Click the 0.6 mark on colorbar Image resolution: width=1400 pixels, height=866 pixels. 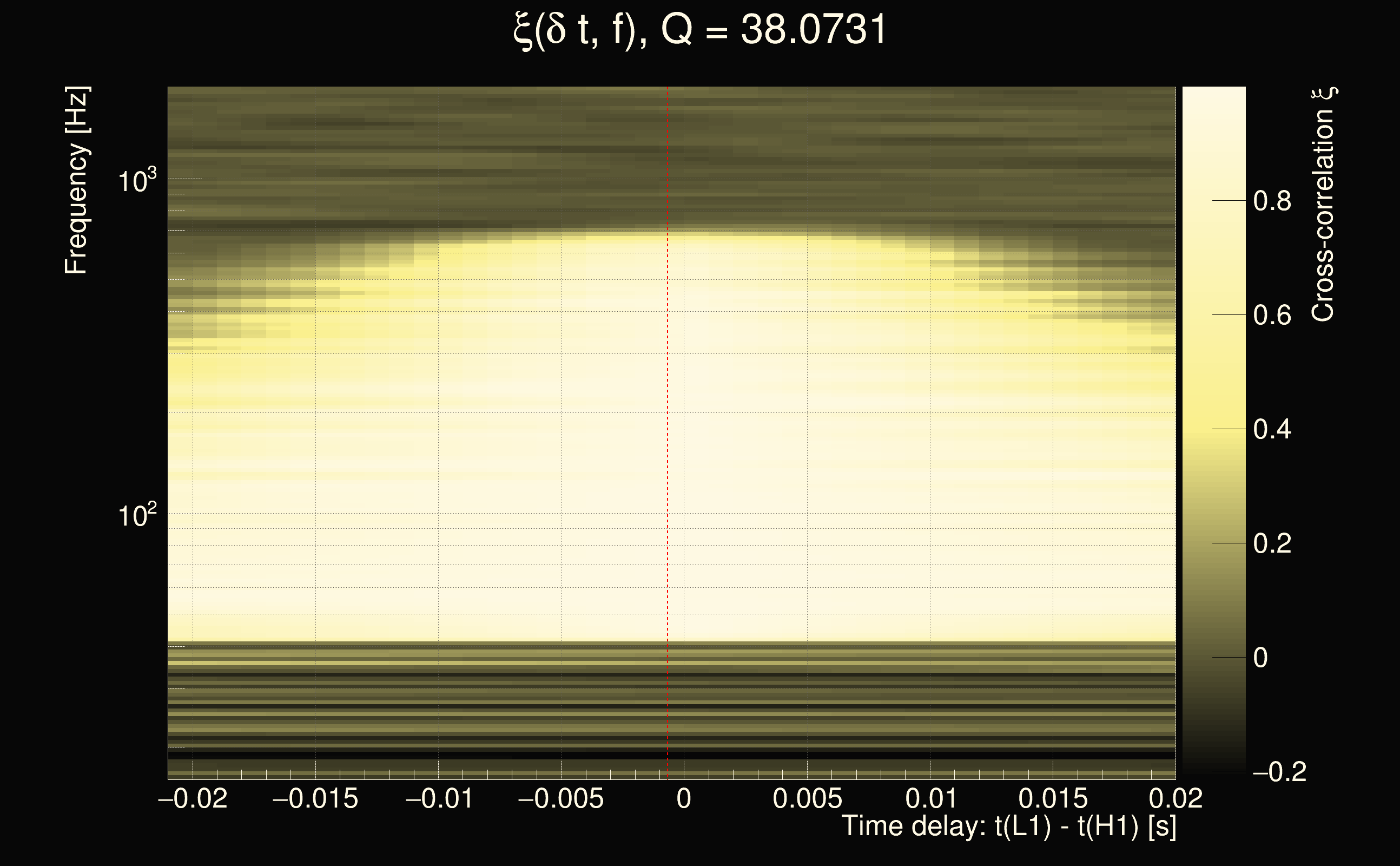(x=1272, y=315)
